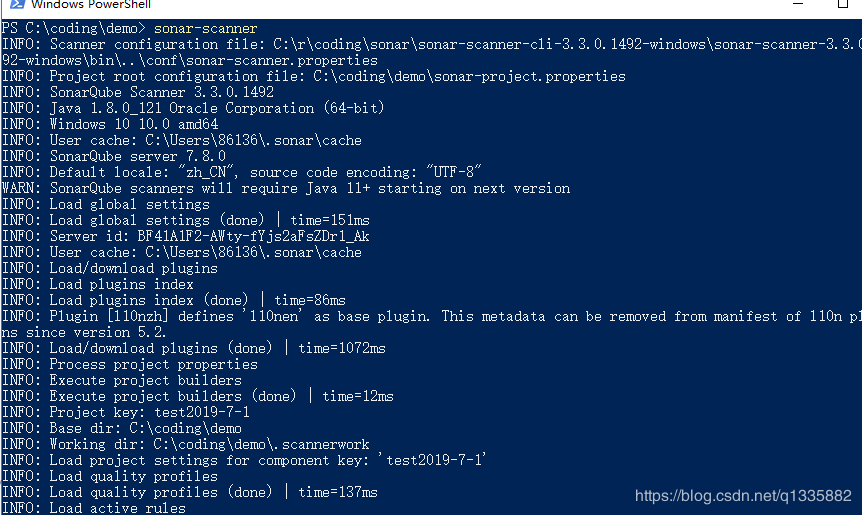The image size is (862, 515).
Task: Click the PowerShell icon in the title bar
Action: pyautogui.click(x=17, y=4)
